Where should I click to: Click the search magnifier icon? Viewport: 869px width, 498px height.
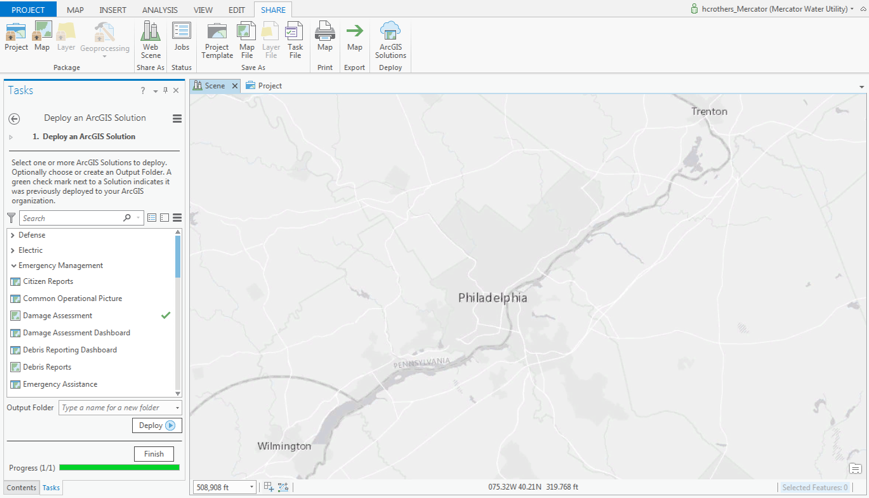(127, 218)
